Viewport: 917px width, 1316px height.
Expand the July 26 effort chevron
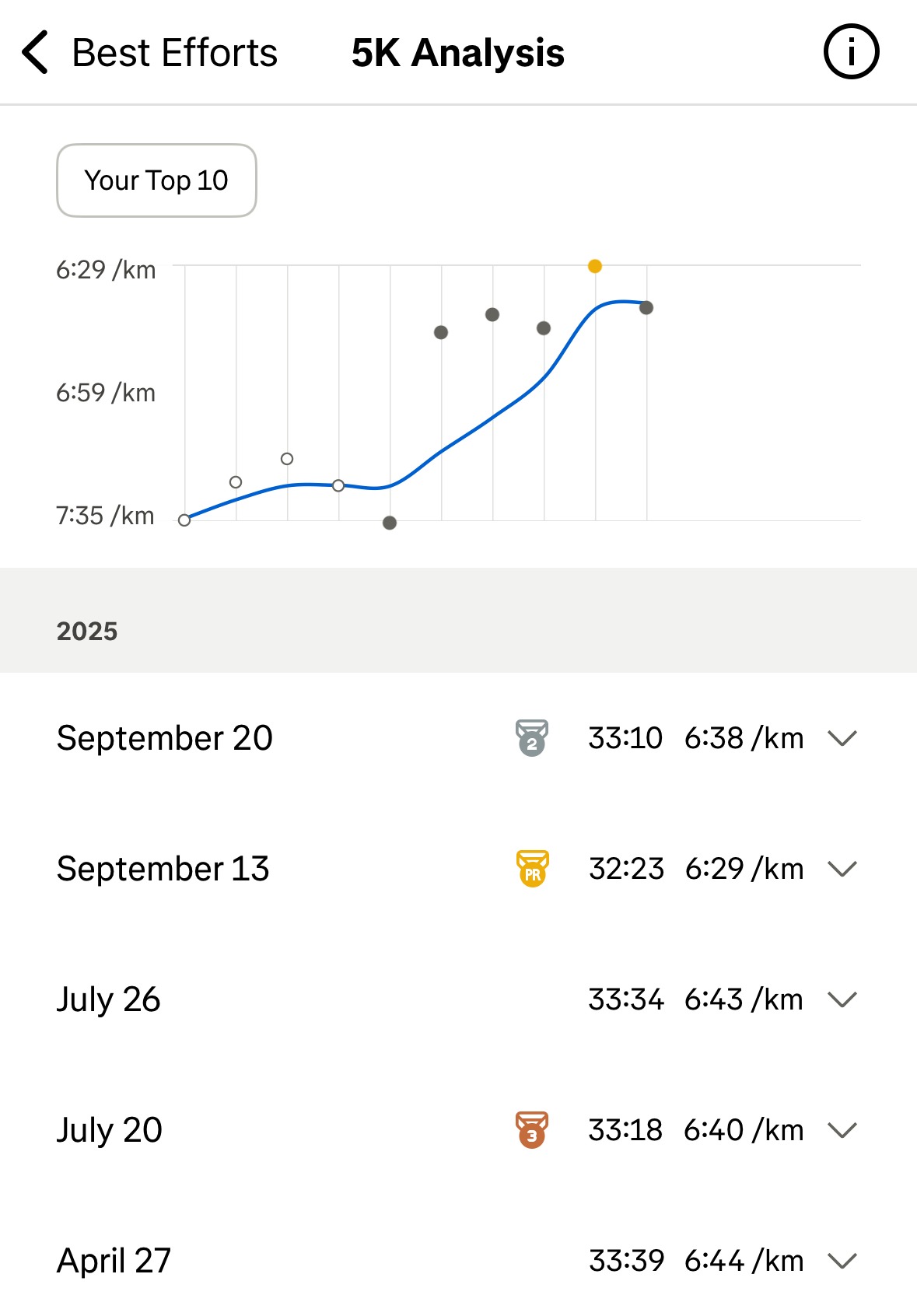pos(842,999)
